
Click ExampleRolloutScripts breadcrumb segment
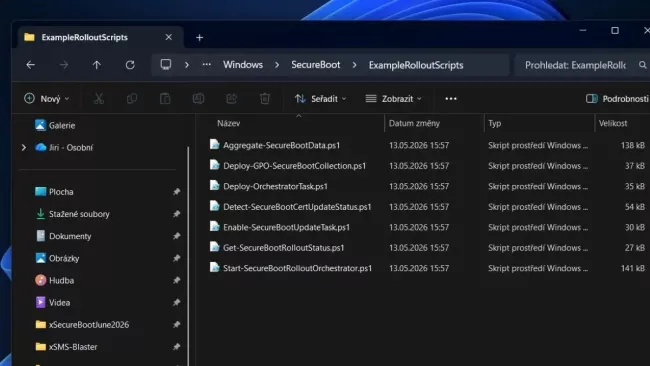tap(416, 65)
